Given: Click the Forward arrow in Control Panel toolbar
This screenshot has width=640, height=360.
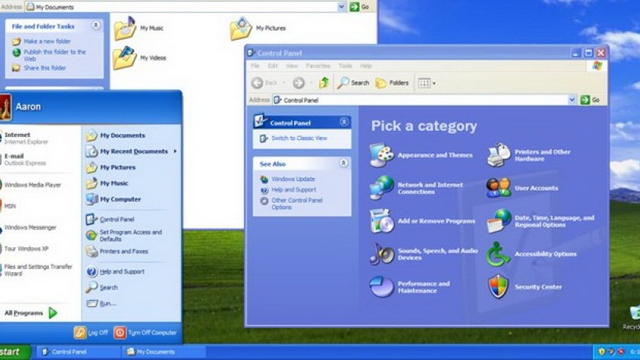Looking at the screenshot, I should (x=299, y=83).
